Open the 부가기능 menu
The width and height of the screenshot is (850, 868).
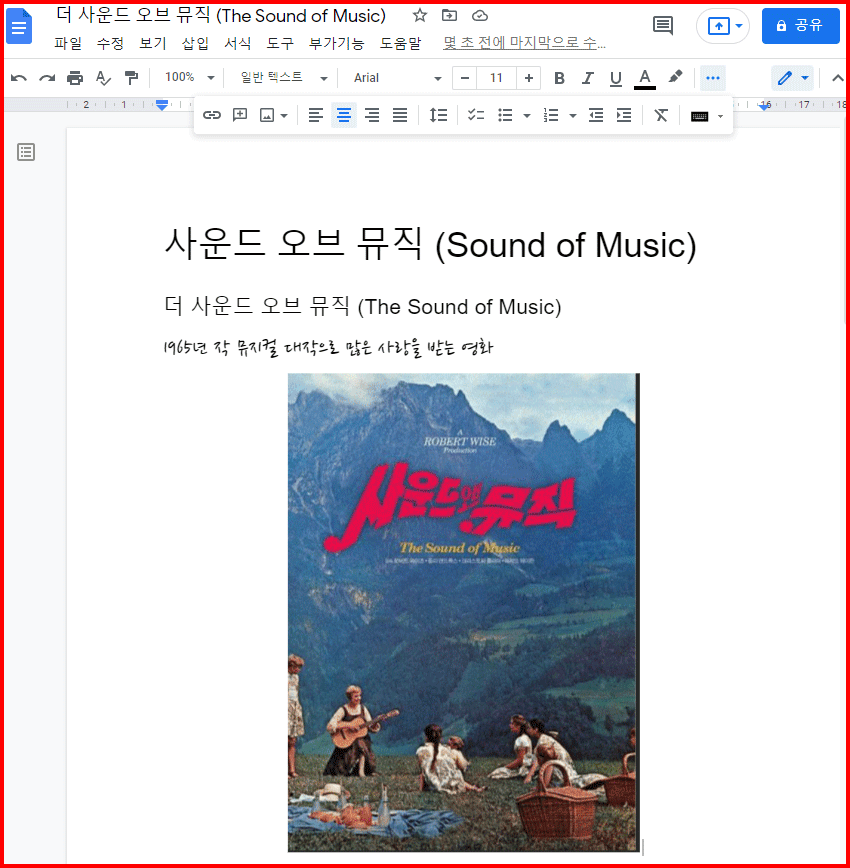click(336, 43)
